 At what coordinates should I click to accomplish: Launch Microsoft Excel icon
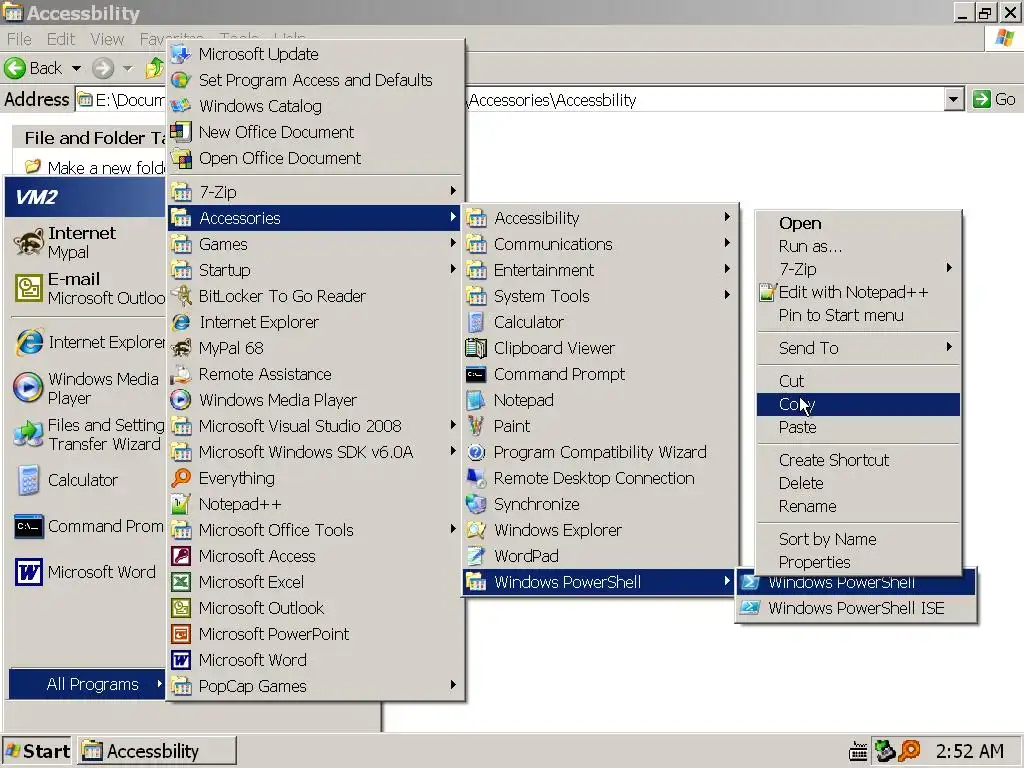coord(180,582)
